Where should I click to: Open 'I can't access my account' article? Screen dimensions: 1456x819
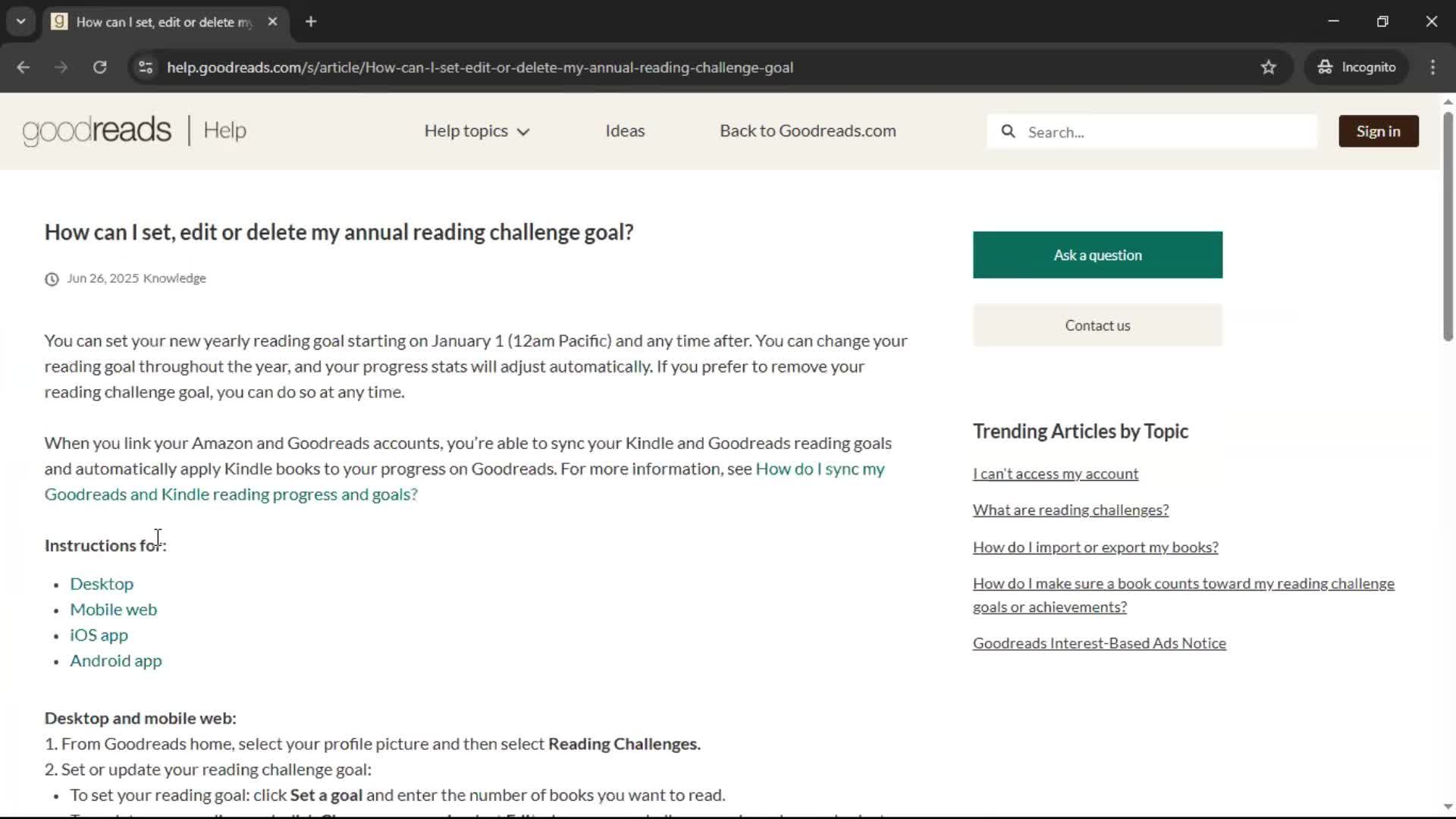[x=1056, y=474]
